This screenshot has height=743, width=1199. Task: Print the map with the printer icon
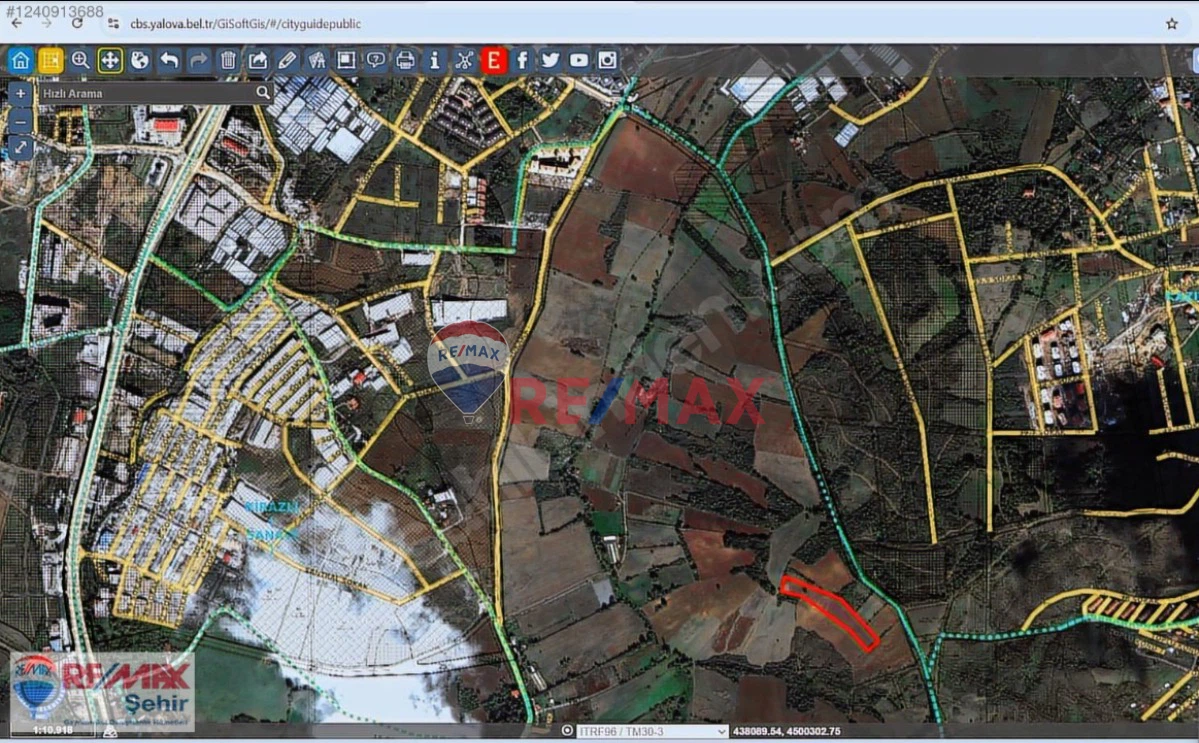point(405,60)
